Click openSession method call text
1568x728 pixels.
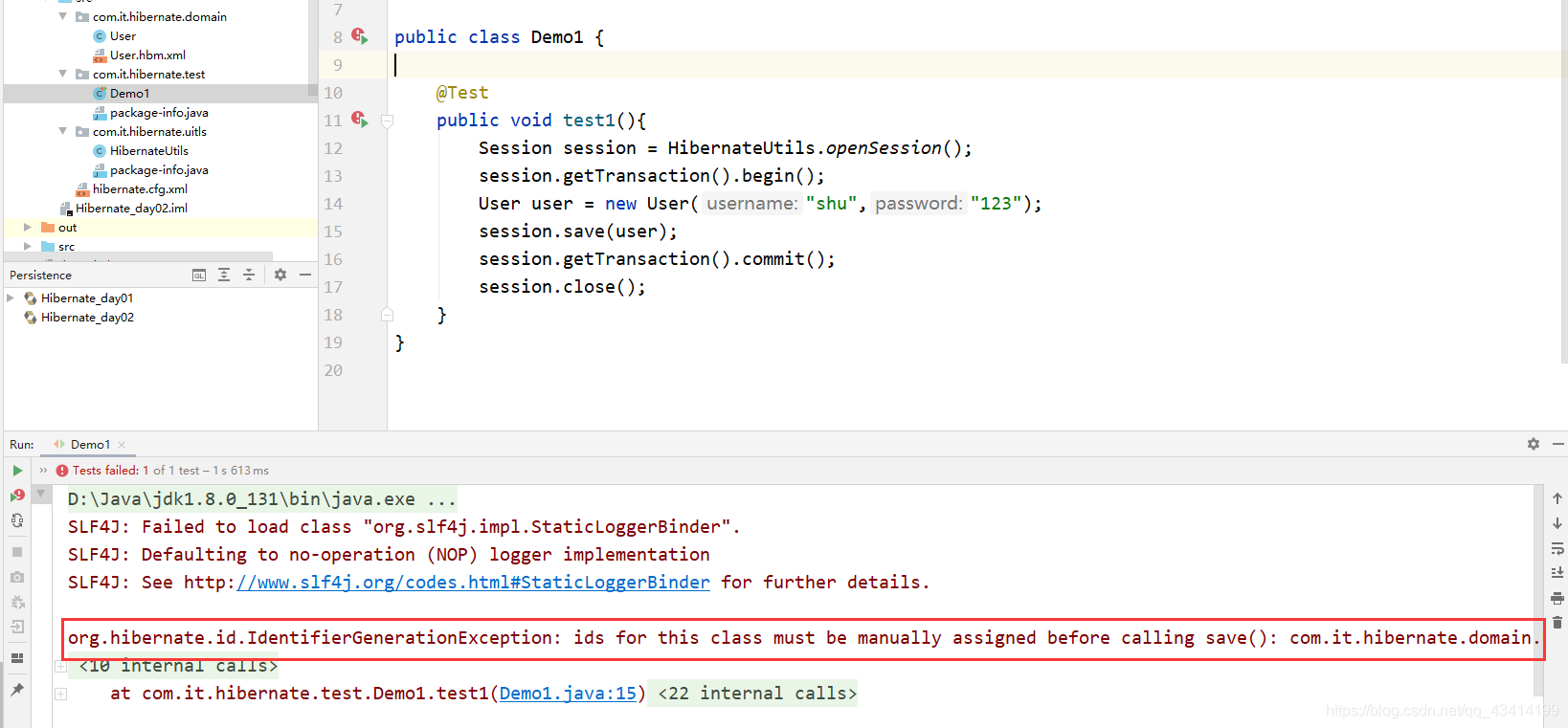pos(884,147)
